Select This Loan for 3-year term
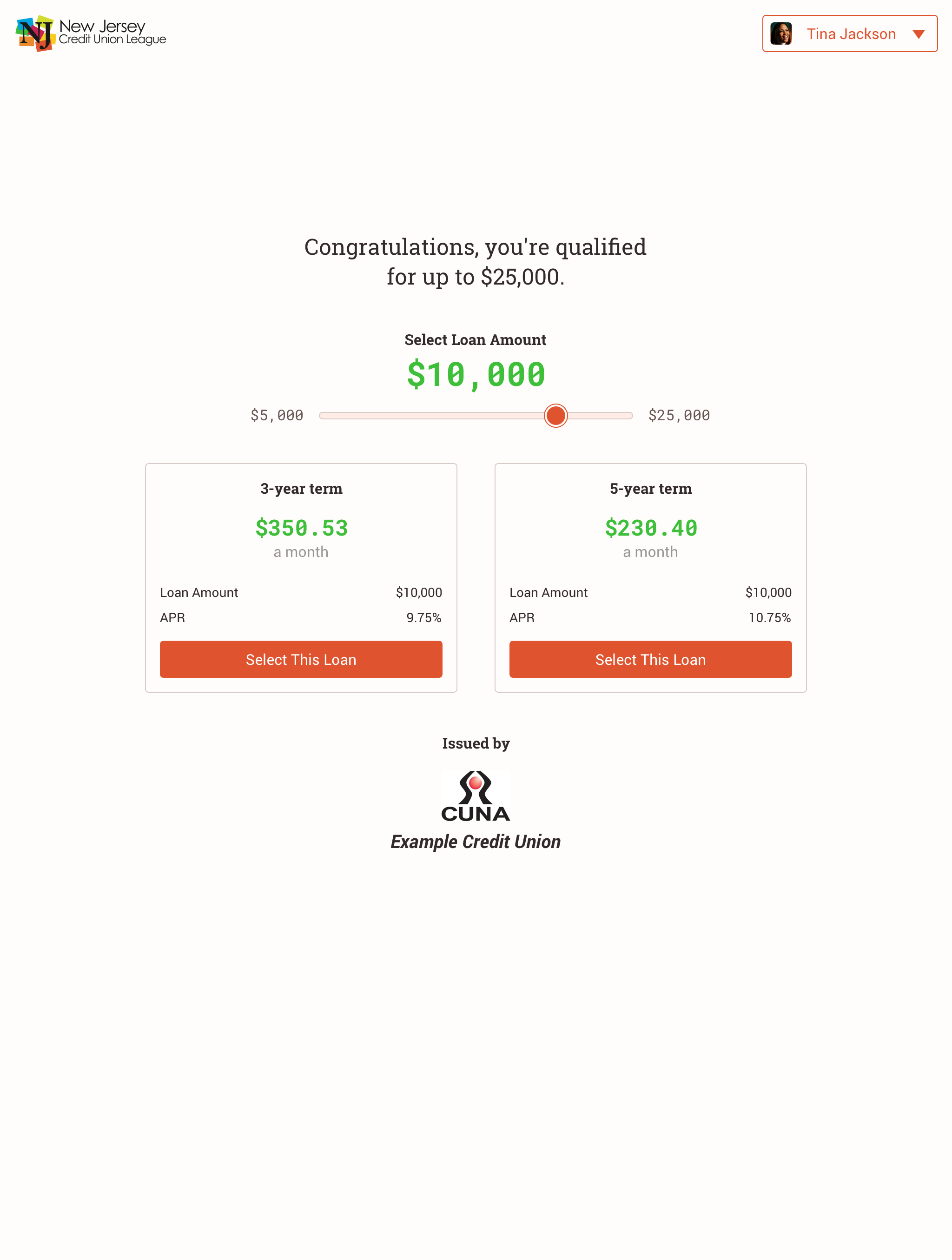 coord(301,660)
